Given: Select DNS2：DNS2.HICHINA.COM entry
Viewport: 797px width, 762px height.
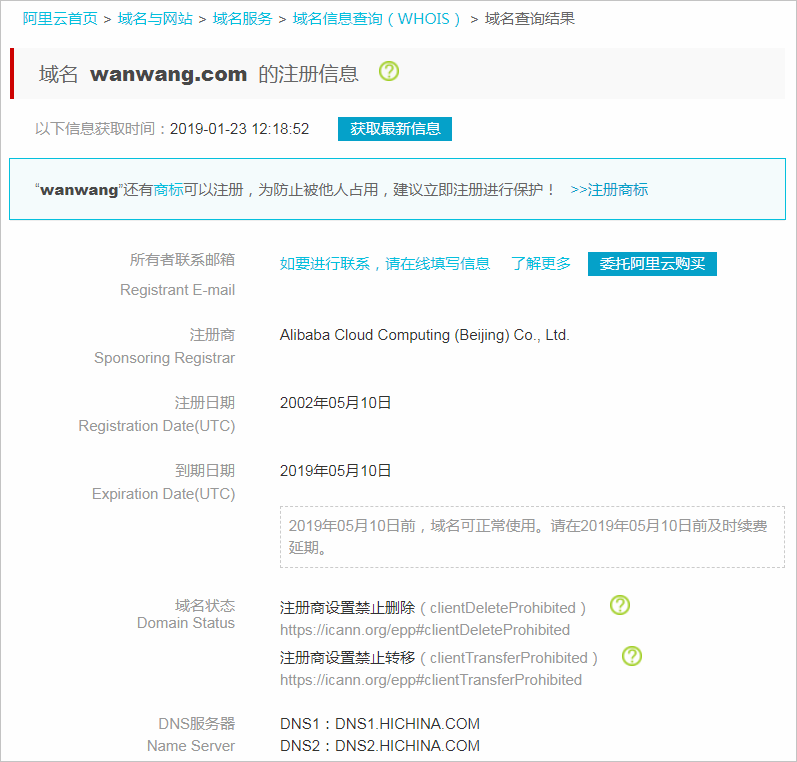Looking at the screenshot, I should (380, 746).
